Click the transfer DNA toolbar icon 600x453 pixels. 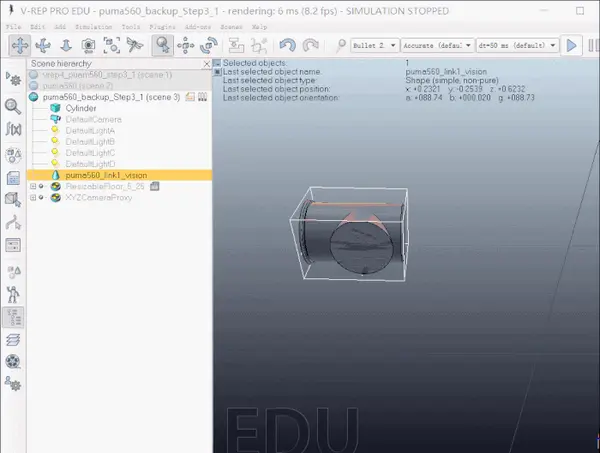click(x=259, y=46)
